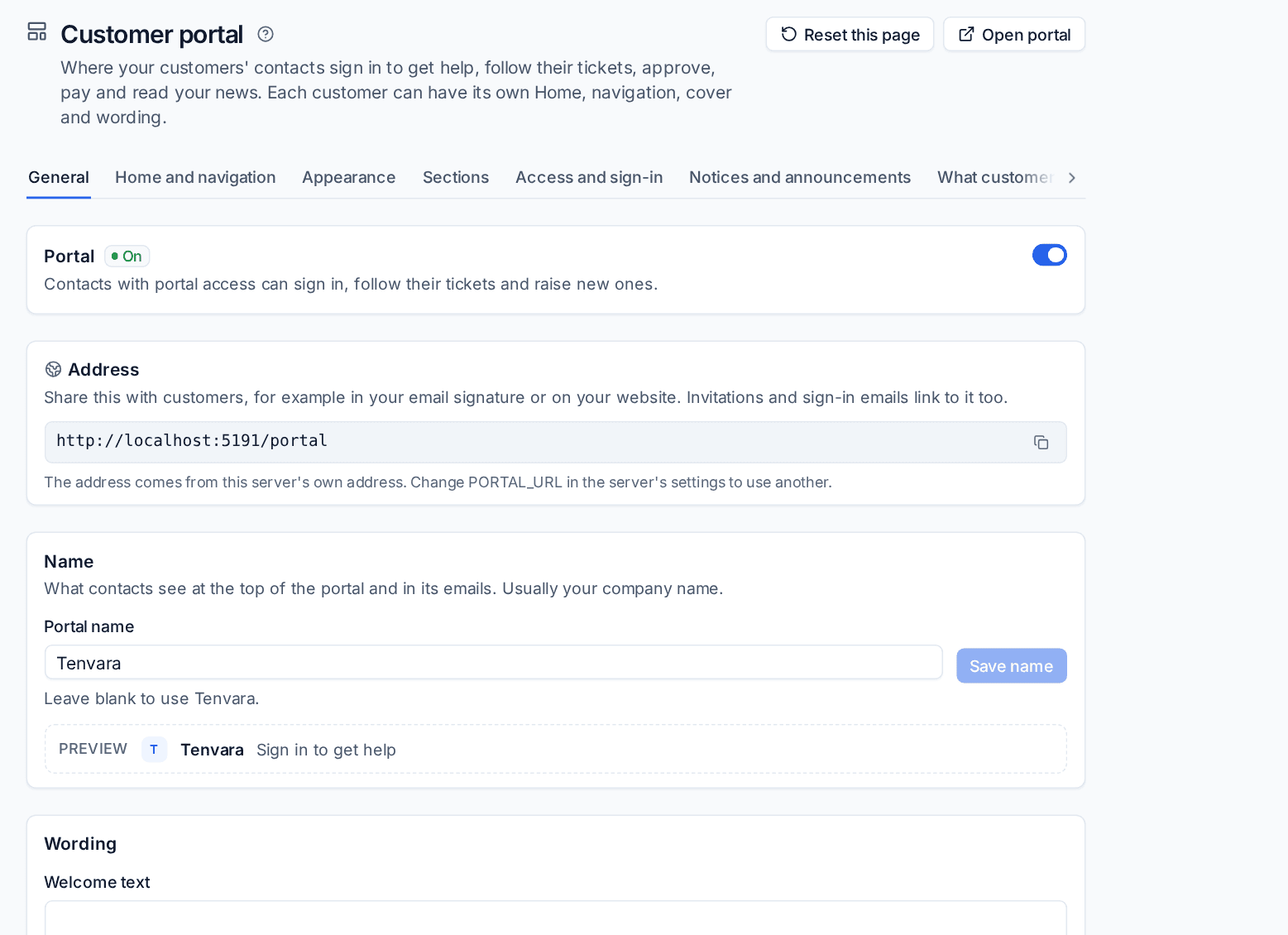The image size is (1288, 935).
Task: Switch to the General tab
Action: [x=59, y=177]
